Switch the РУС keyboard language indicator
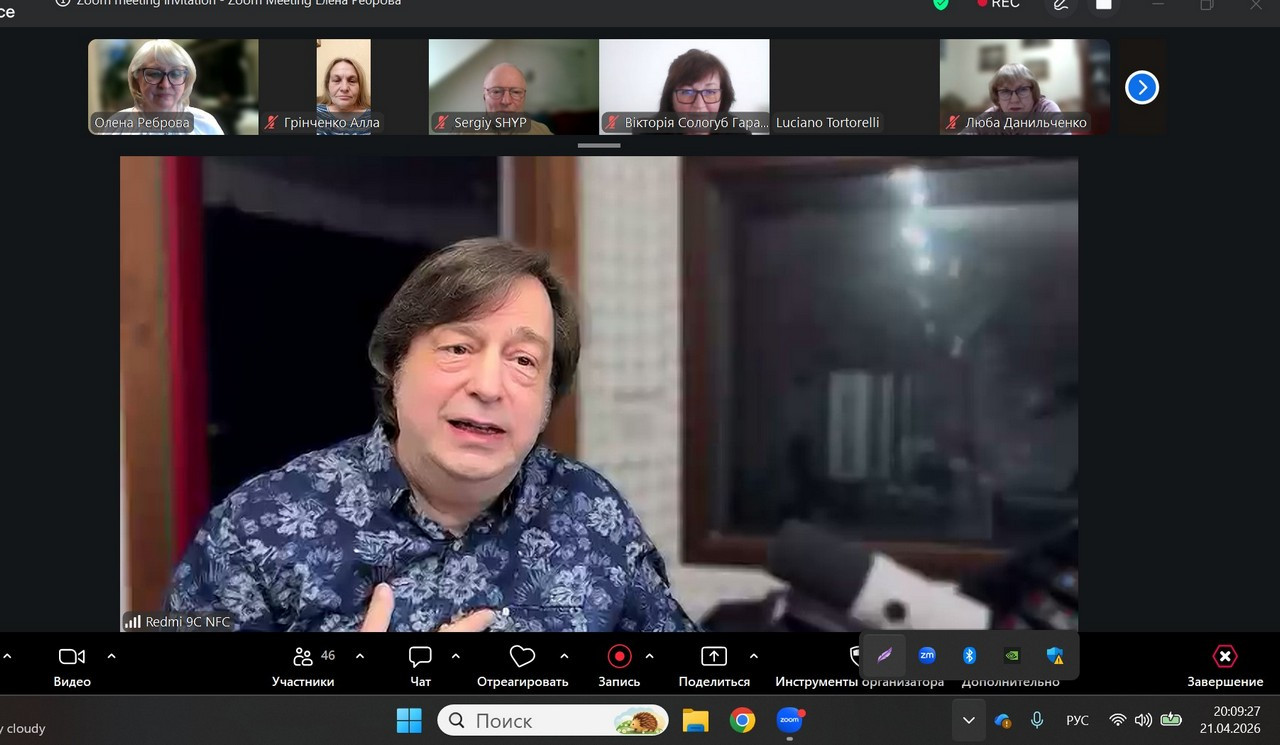Image resolution: width=1280 pixels, height=745 pixels. pos(1077,720)
